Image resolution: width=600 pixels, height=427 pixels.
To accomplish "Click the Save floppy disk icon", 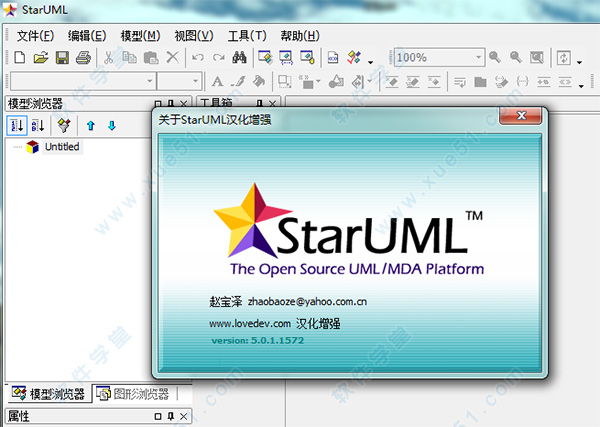I will pos(62,58).
